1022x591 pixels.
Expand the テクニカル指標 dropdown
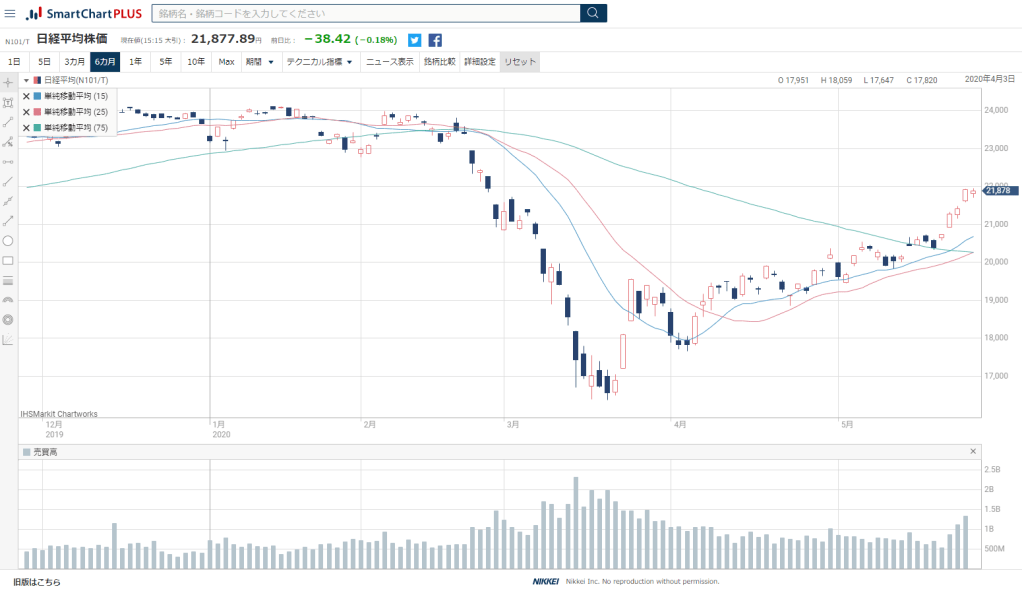click(319, 62)
